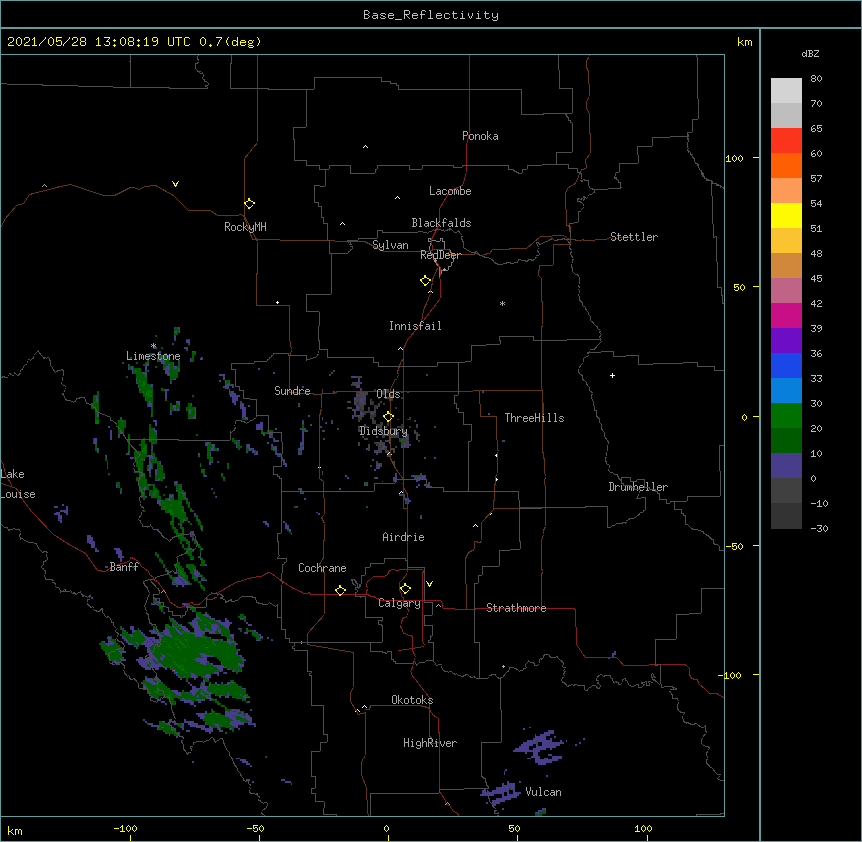
Task: Select the Drumheller label
Action: (x=638, y=487)
